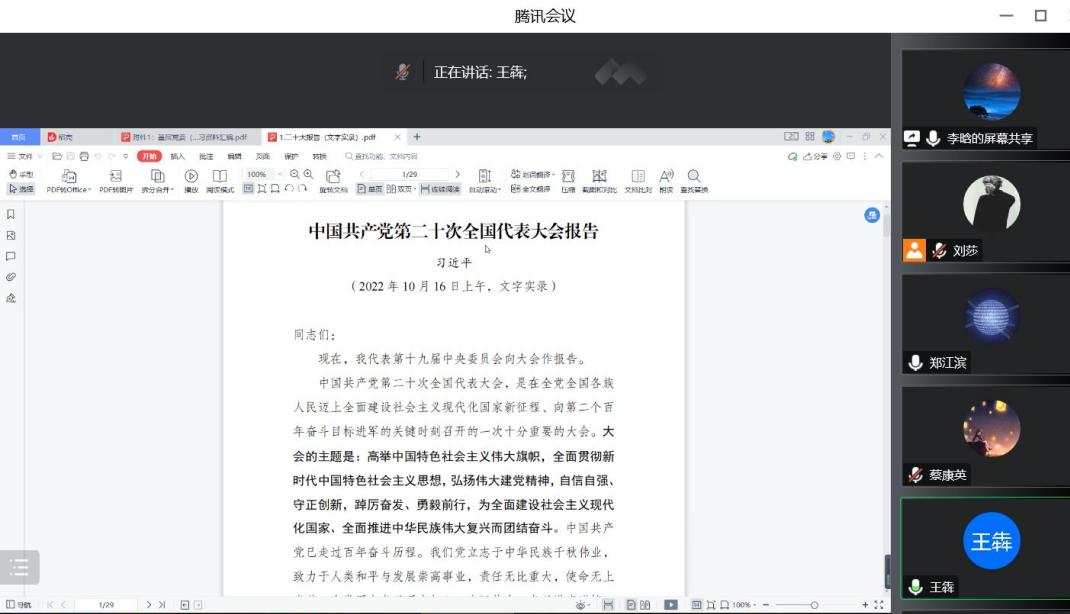Screen dimensions: 1070x614
Task: Expand the 100% zoom level dropdown
Action: point(280,174)
